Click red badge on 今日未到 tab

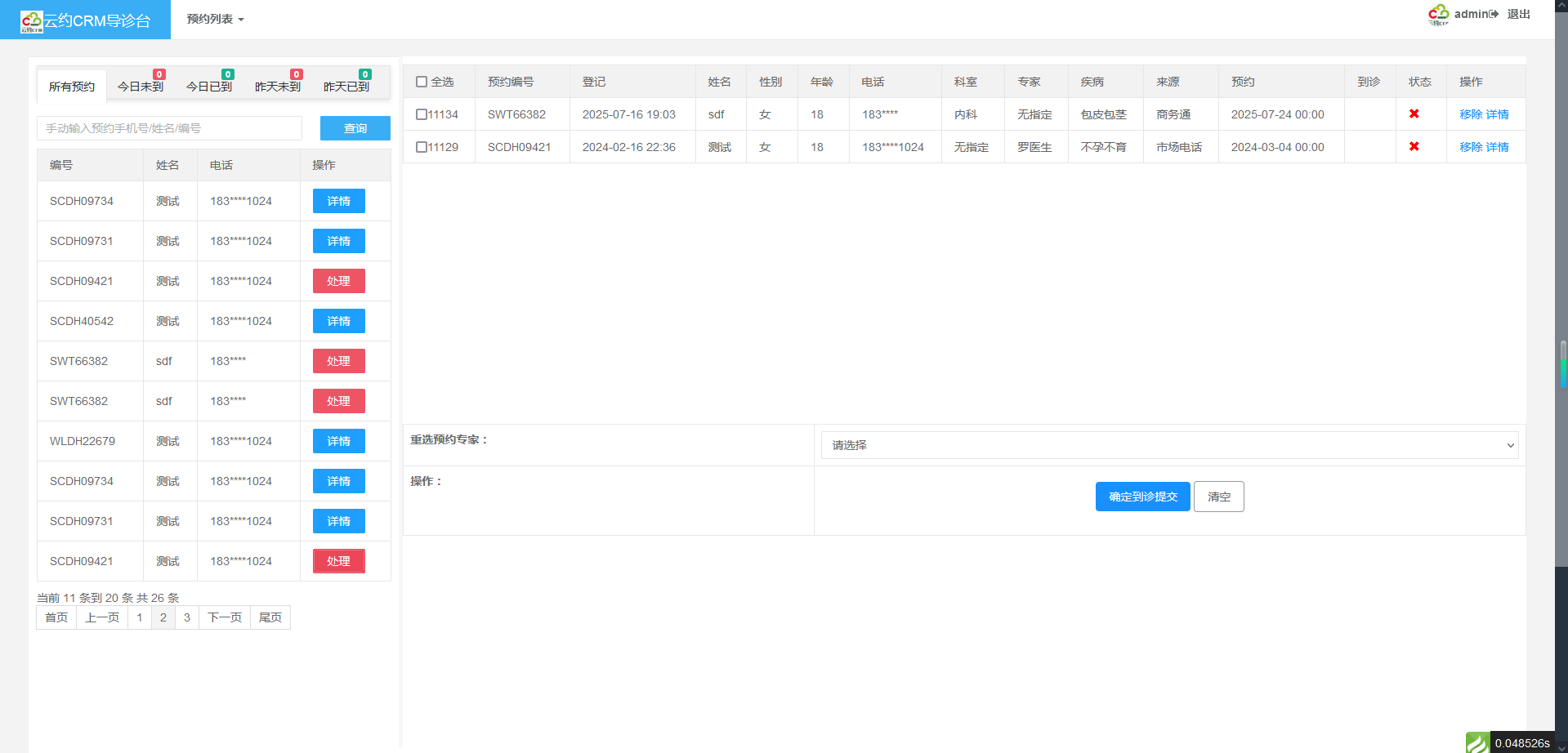159,74
